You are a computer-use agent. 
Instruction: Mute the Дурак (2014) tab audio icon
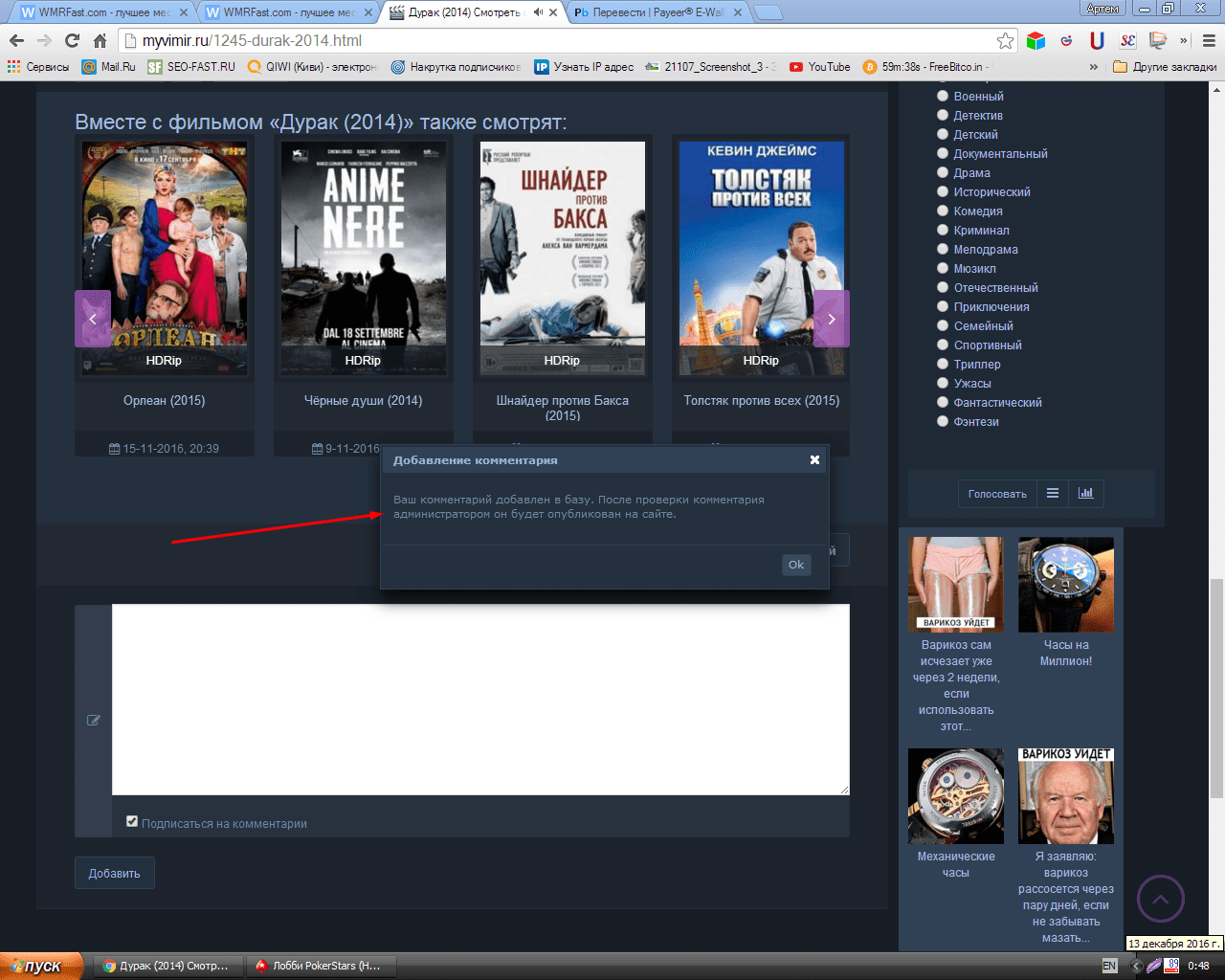pyautogui.click(x=538, y=12)
